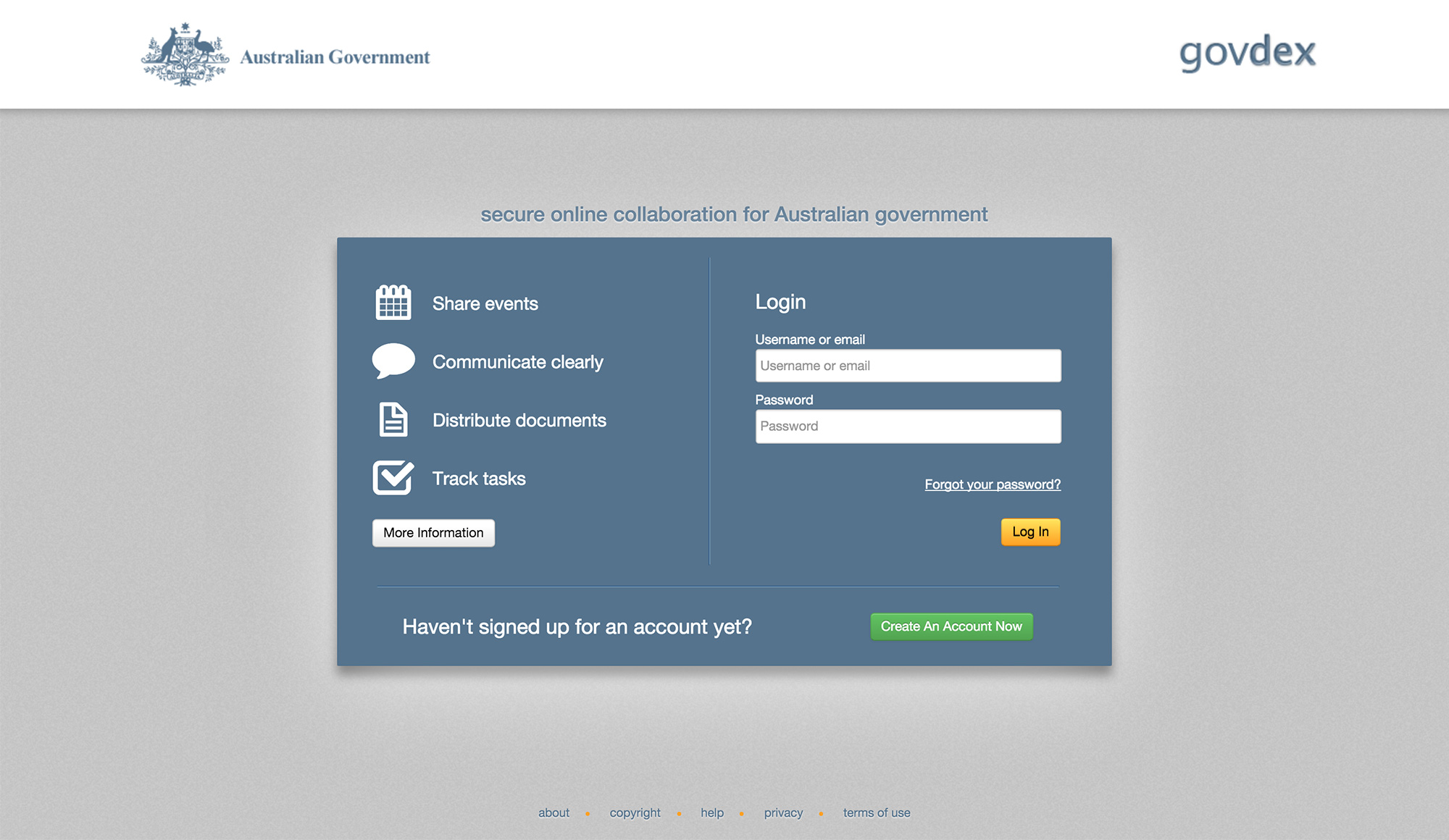
Task: Click the Share events calendar icon
Action: (x=392, y=303)
